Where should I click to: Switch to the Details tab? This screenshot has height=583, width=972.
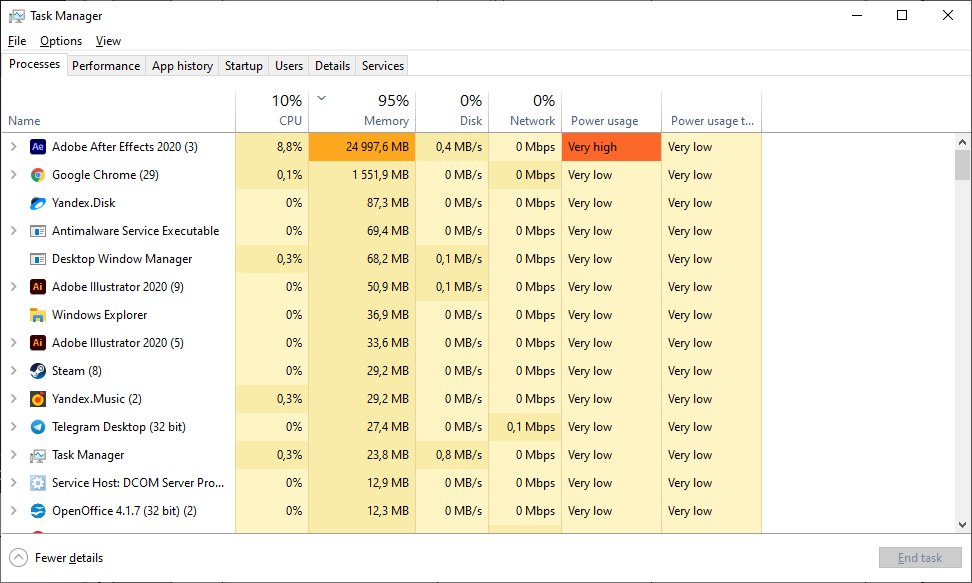332,66
